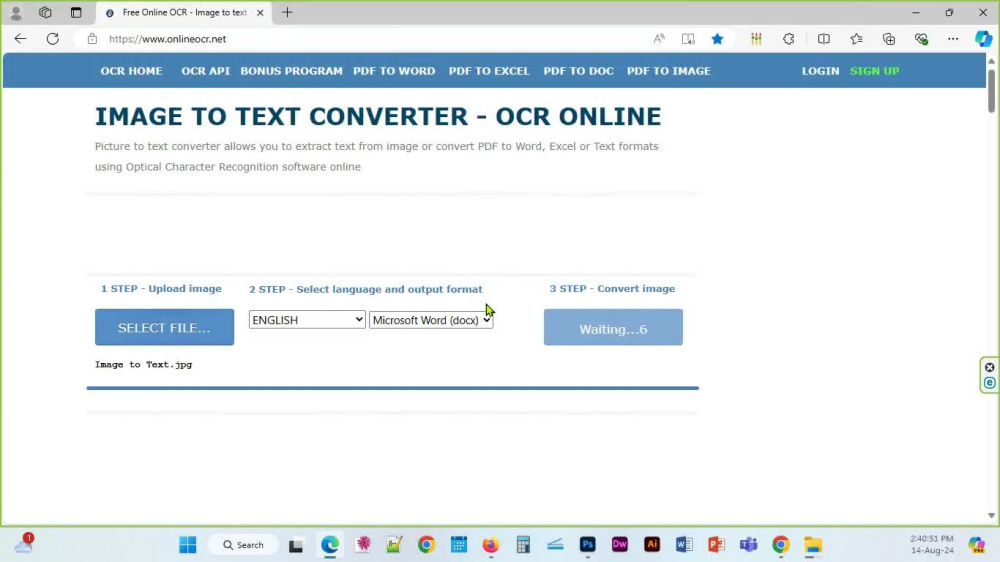Open the Collections icon
The image size is (1000, 562).
pos(889,39)
